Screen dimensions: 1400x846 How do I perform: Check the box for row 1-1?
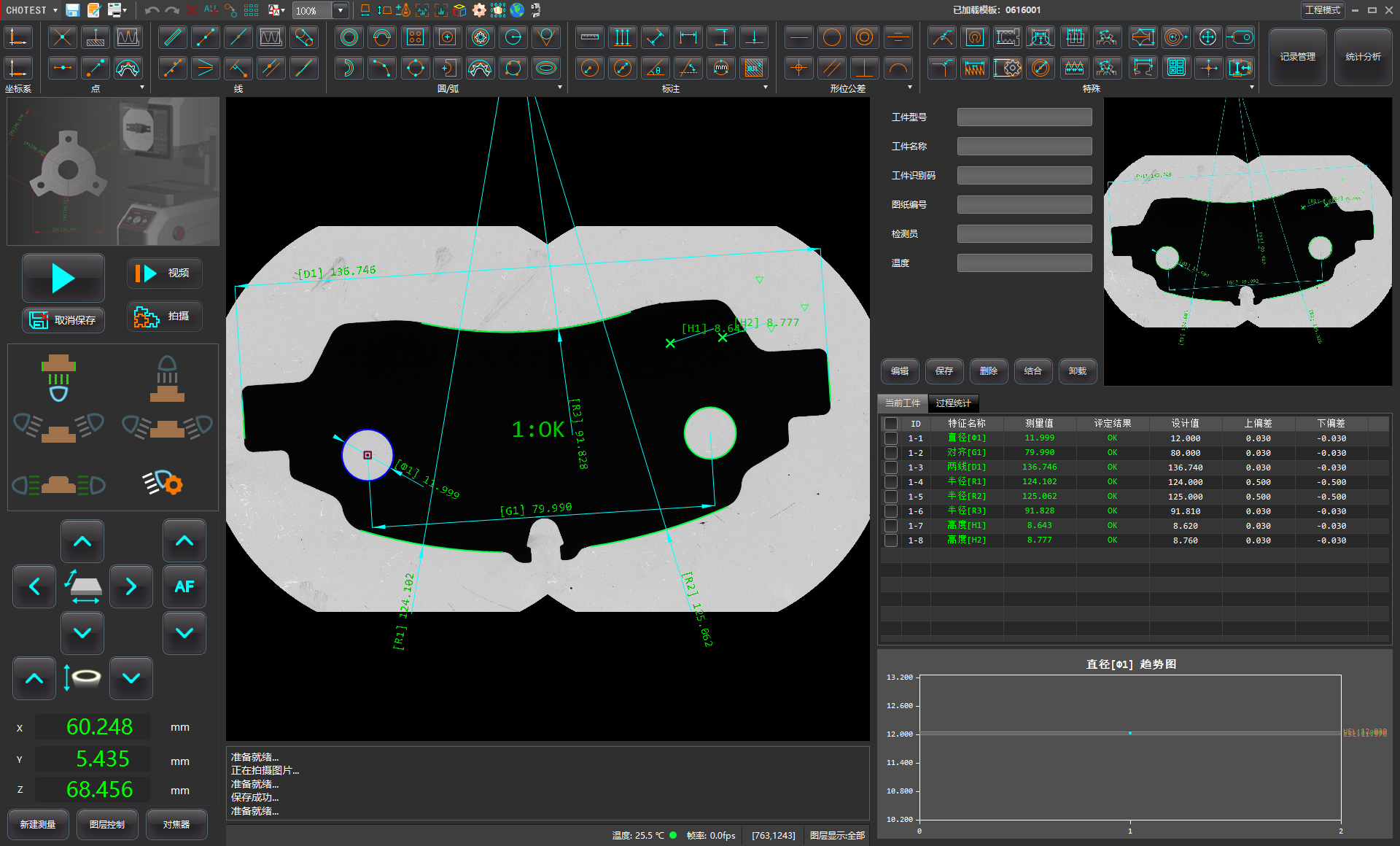(x=890, y=438)
